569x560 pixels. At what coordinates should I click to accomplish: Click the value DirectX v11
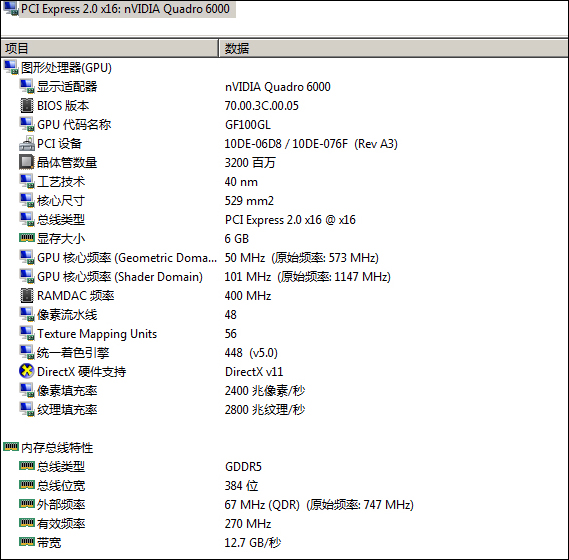254,371
